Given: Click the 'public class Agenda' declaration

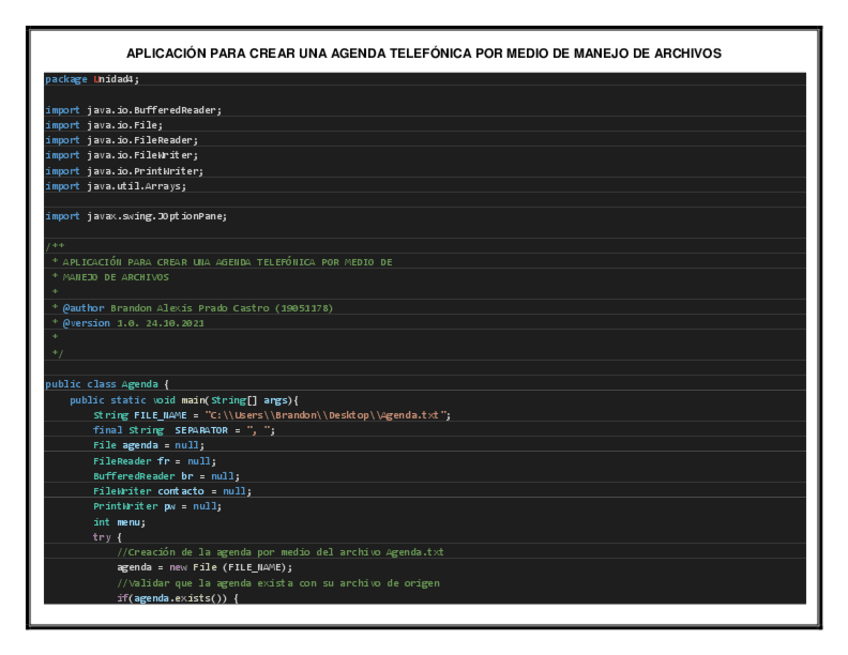Looking at the screenshot, I should pyautogui.click(x=109, y=384).
